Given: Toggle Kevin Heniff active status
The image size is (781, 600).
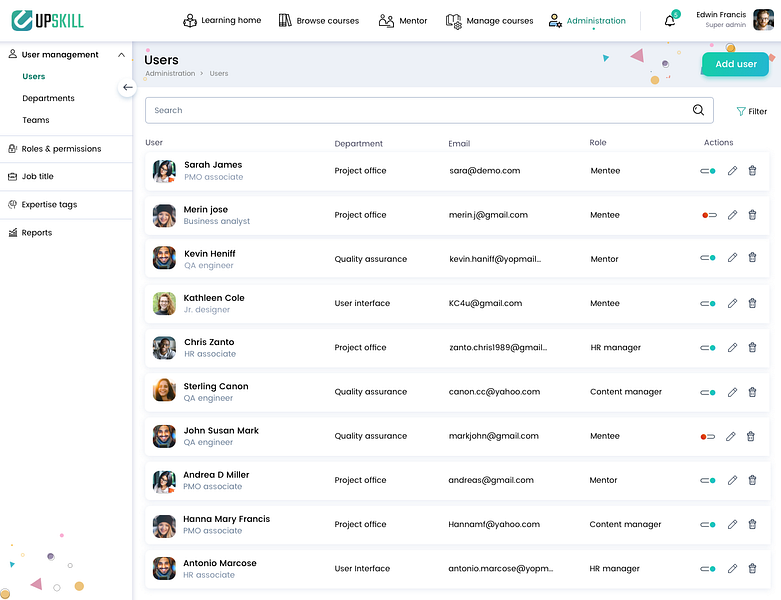Looking at the screenshot, I should coord(708,258).
